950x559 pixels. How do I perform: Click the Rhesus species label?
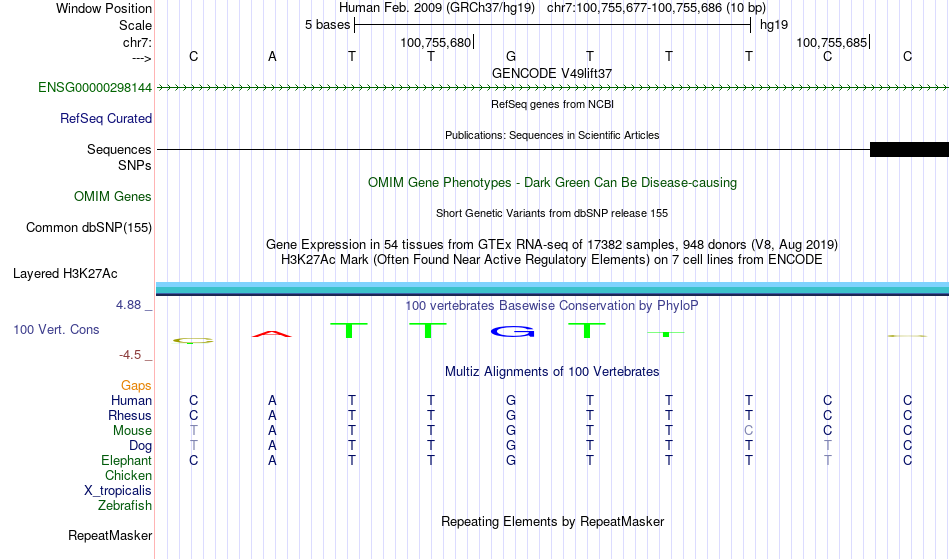tap(130, 415)
